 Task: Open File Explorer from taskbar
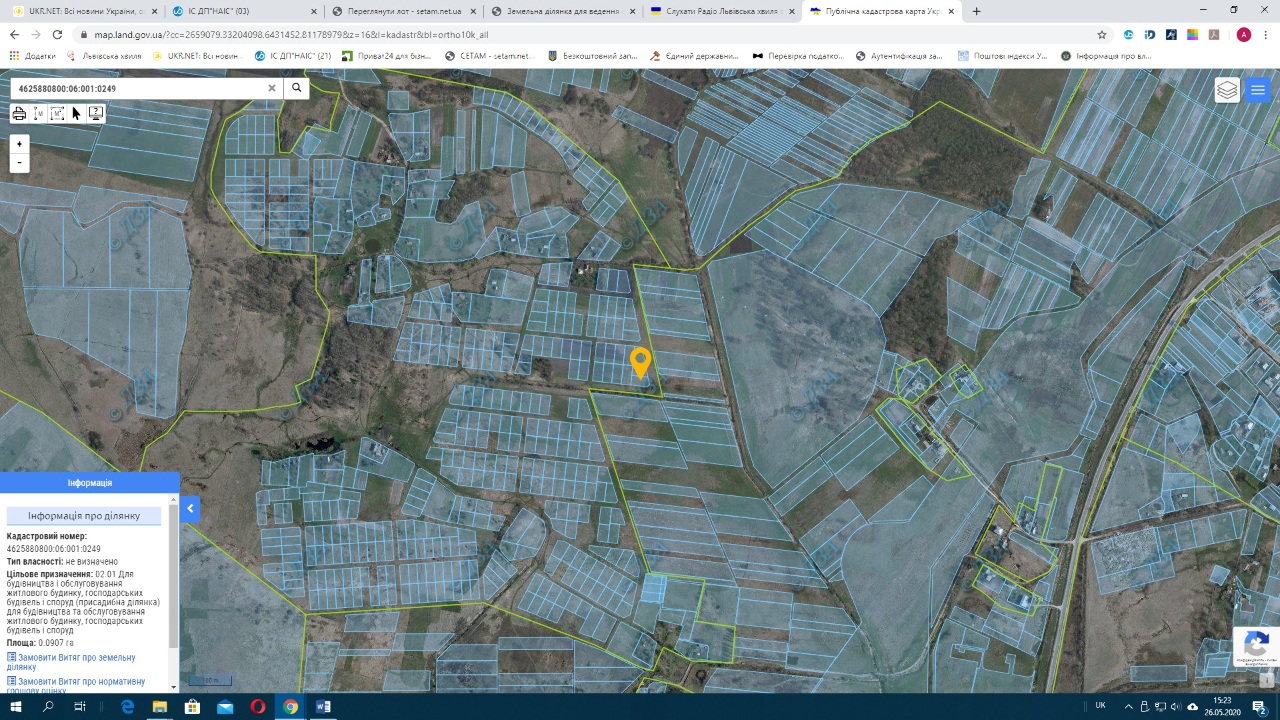(160, 706)
